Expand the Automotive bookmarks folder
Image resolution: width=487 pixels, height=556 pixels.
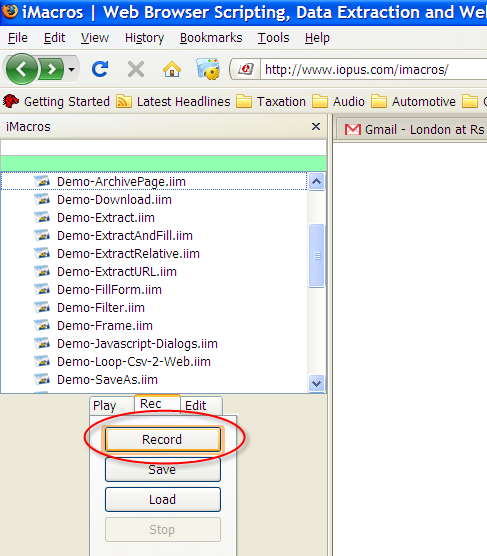[x=413, y=102]
